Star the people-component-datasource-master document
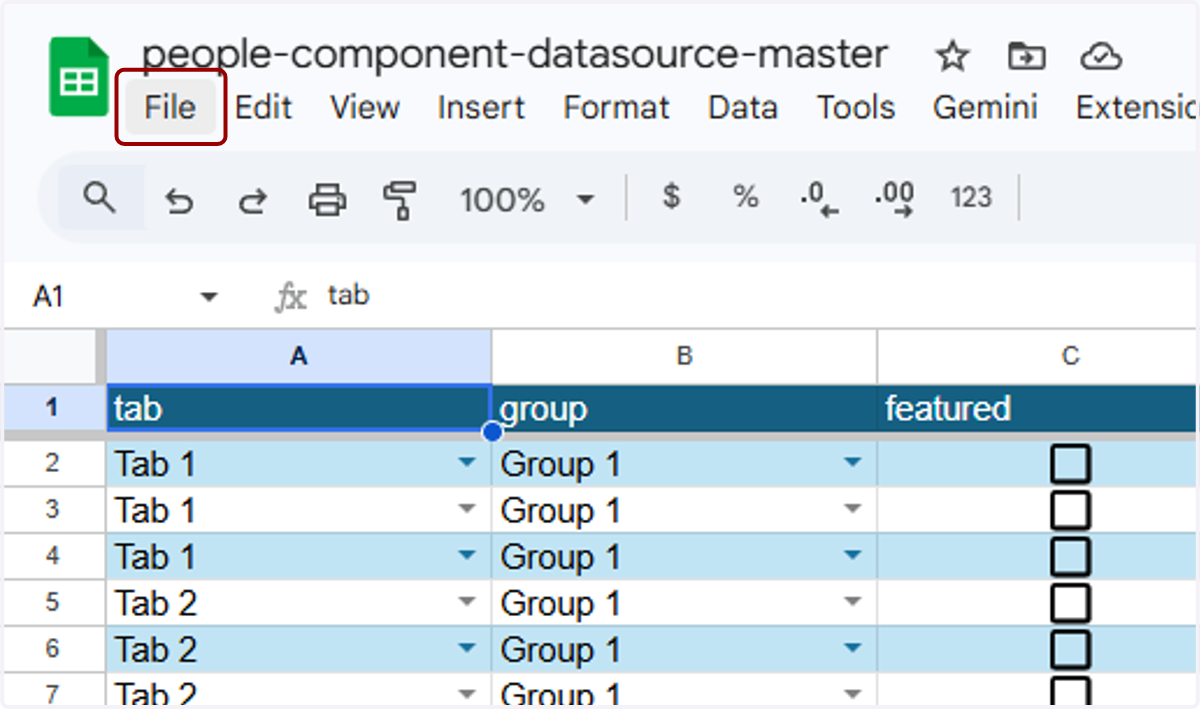1200x709 pixels. point(952,57)
